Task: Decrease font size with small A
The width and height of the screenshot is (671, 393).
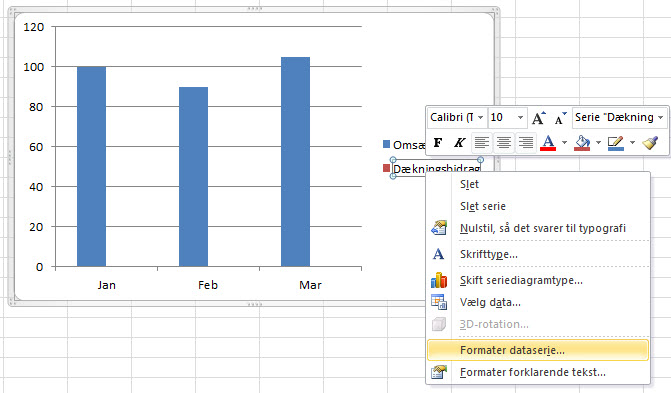Action: (560, 117)
